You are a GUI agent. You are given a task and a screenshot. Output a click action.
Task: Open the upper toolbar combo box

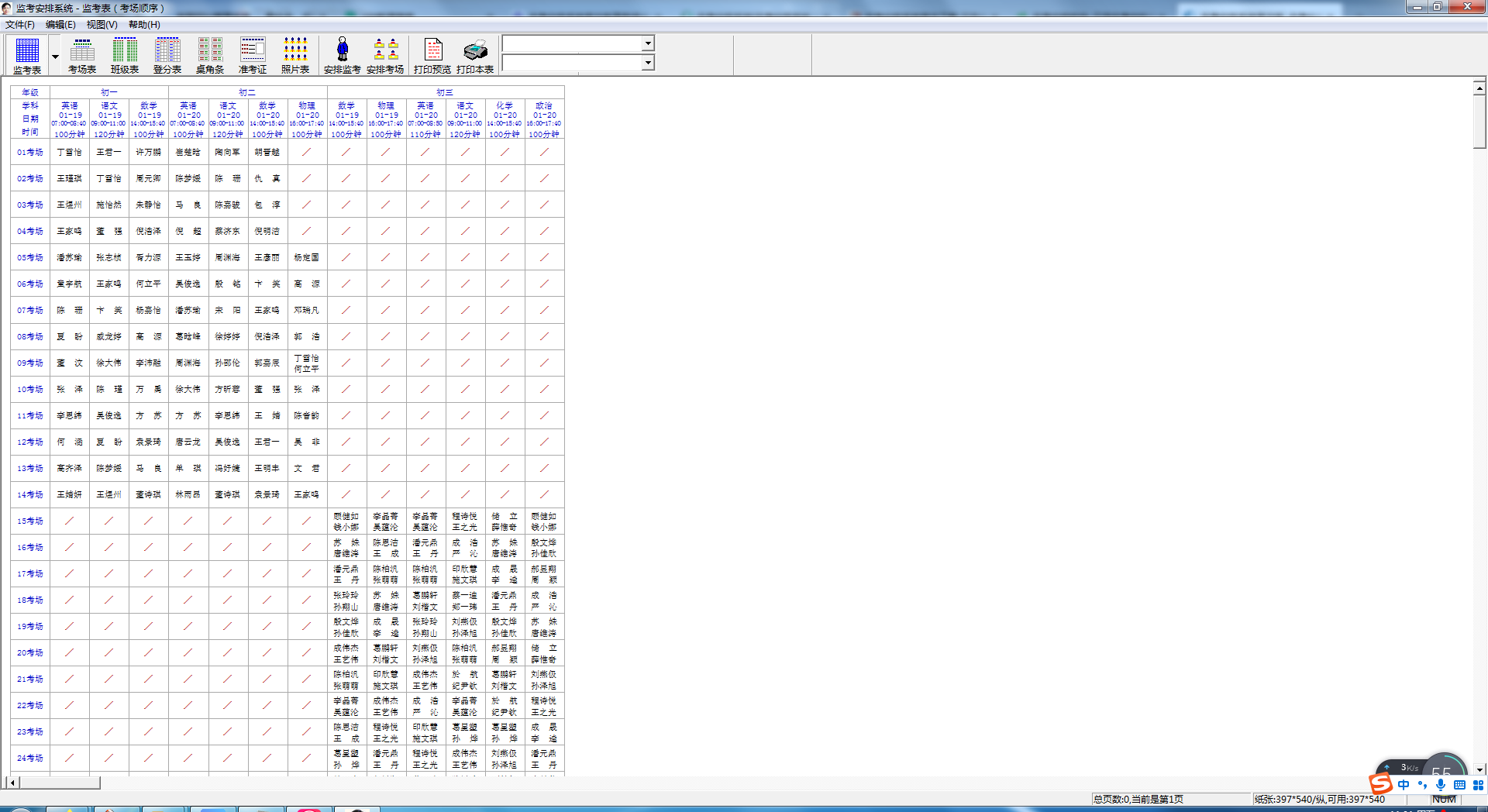[648, 43]
